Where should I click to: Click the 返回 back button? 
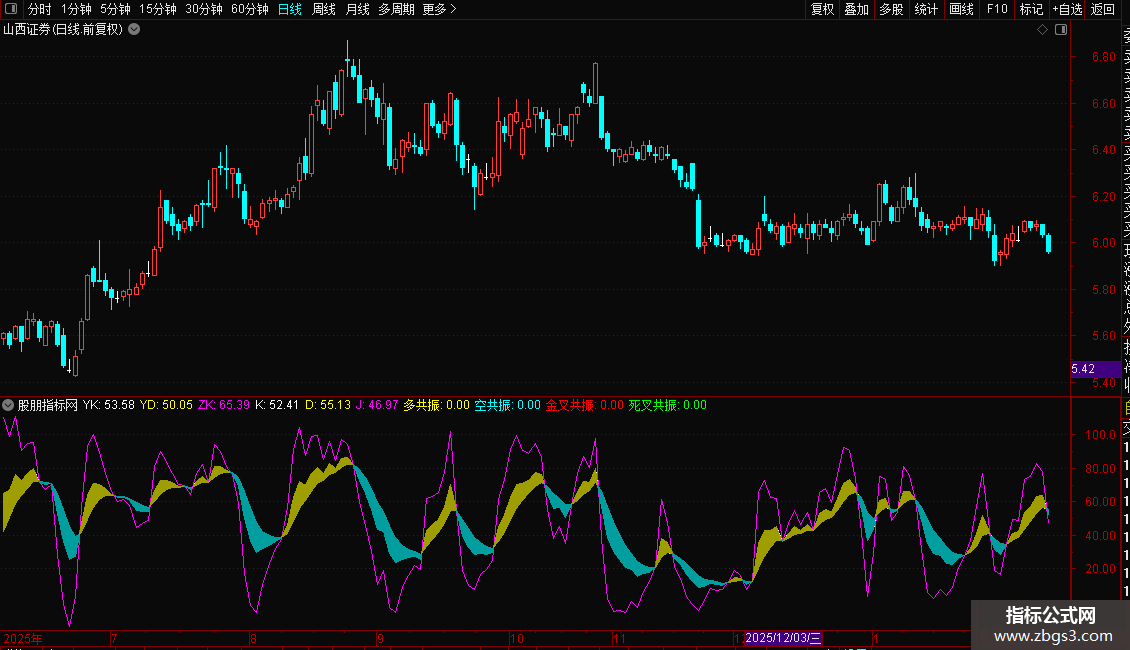pyautogui.click(x=1103, y=9)
